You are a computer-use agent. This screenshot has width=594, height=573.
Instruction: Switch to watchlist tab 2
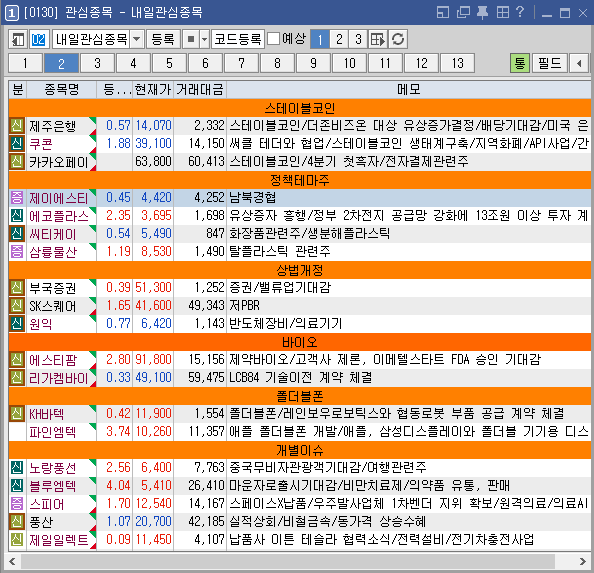tap(61, 63)
